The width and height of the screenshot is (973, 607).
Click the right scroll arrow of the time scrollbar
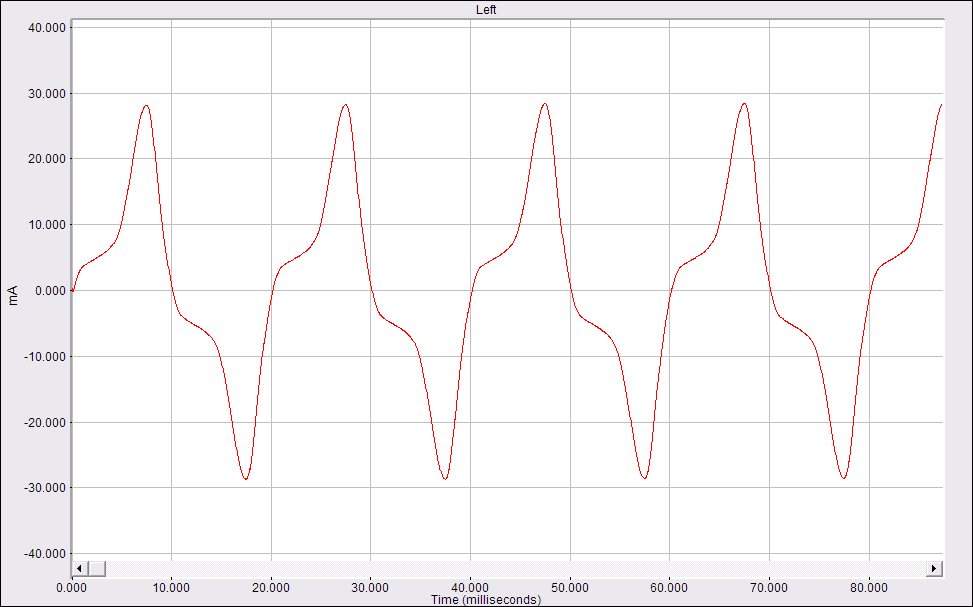point(934,569)
